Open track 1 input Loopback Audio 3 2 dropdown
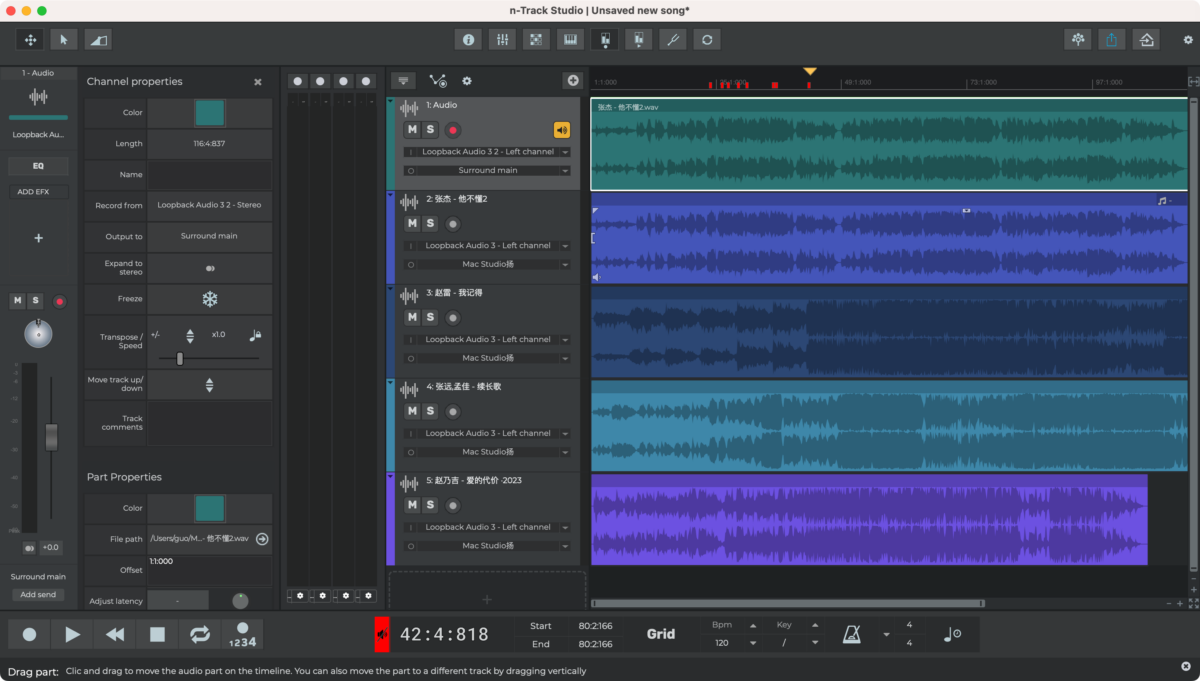Viewport: 1200px width, 681px height. point(487,152)
